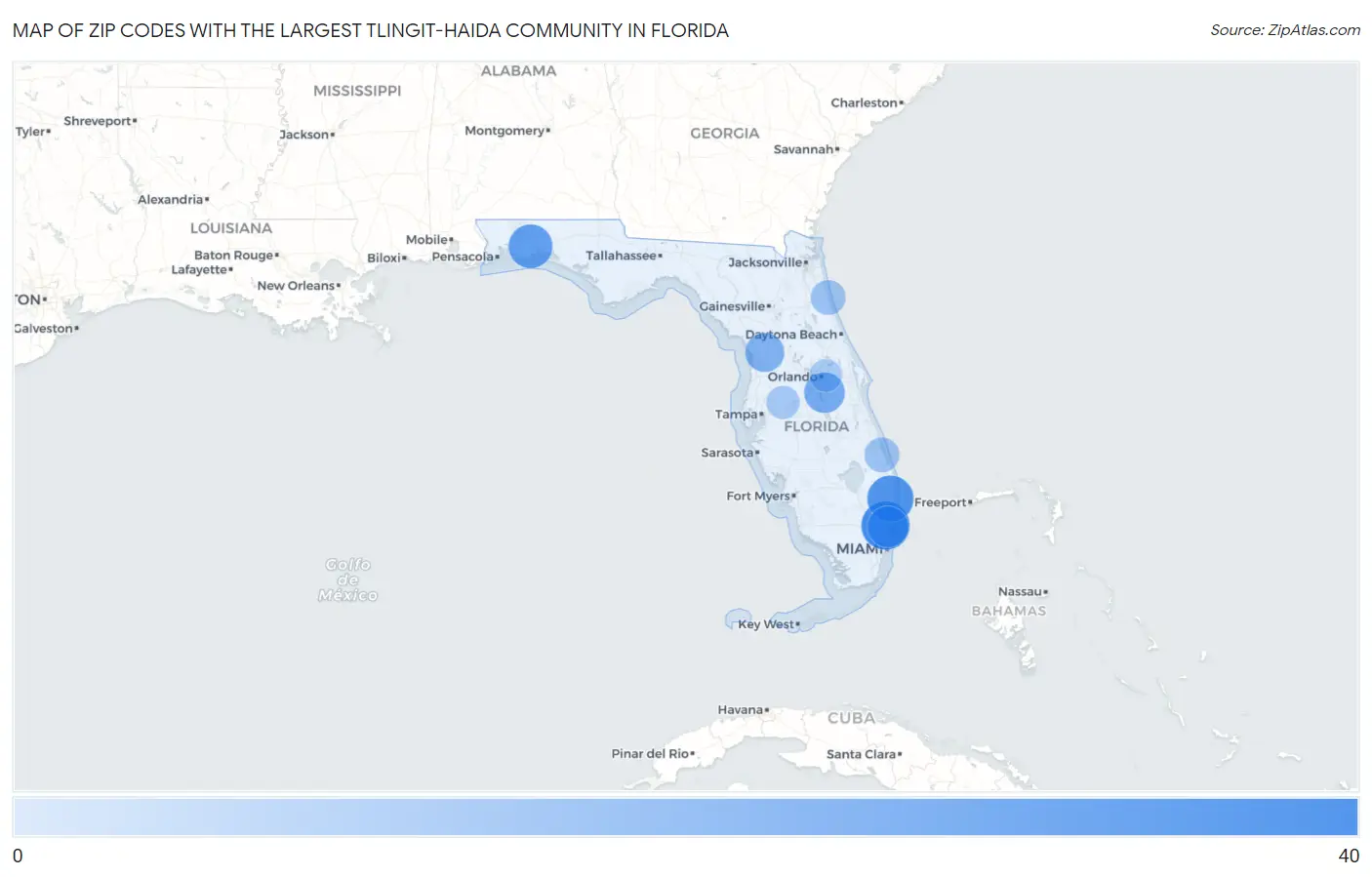Click the Key West city label
The width and height of the screenshot is (1372, 877).
coord(767,624)
